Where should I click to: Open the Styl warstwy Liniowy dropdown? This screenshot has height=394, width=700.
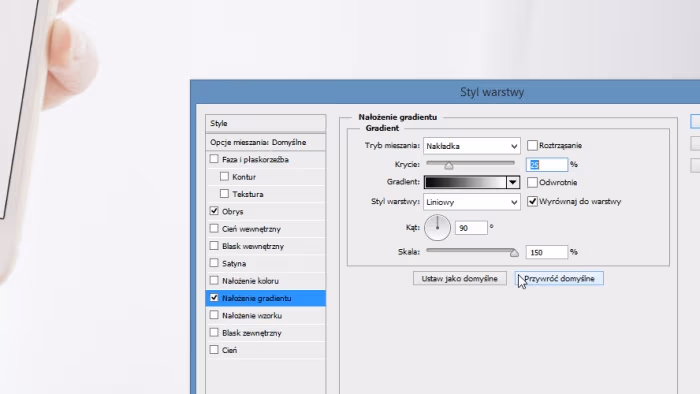(x=471, y=202)
